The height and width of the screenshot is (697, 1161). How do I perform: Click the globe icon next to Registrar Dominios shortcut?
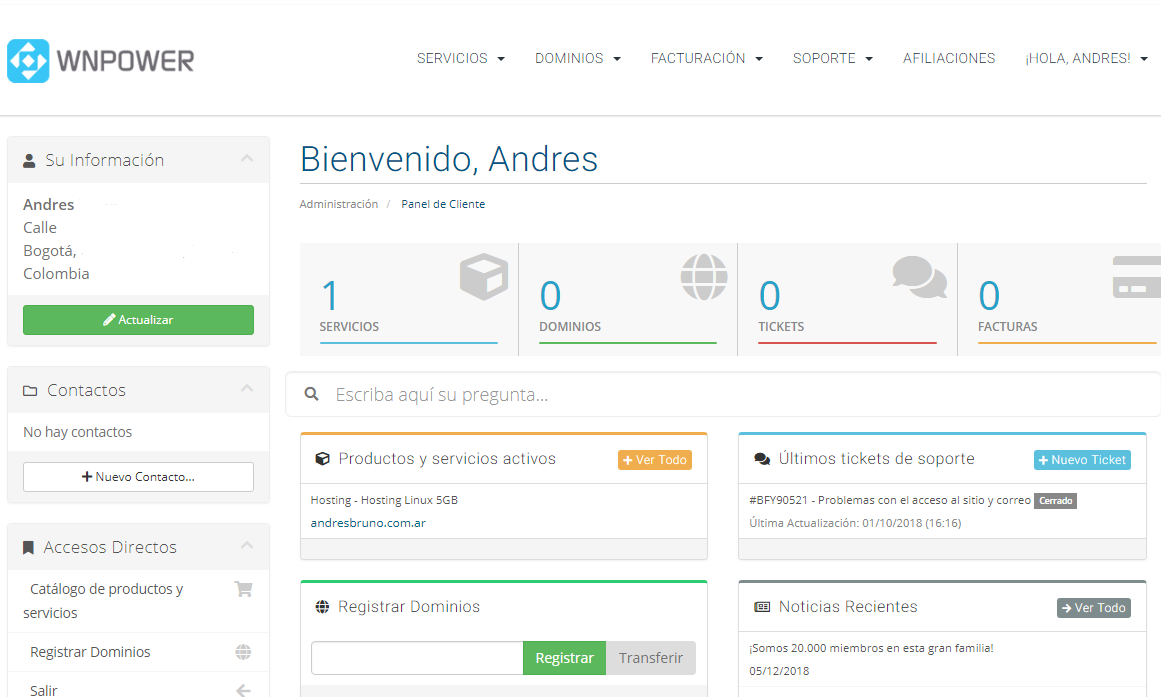(243, 652)
